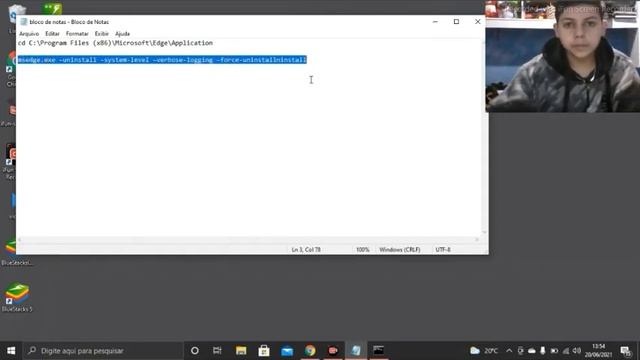Screen dimensions: 640x360
Task: Click the down arrow of vertical scrollbar
Action: pos(484,233)
